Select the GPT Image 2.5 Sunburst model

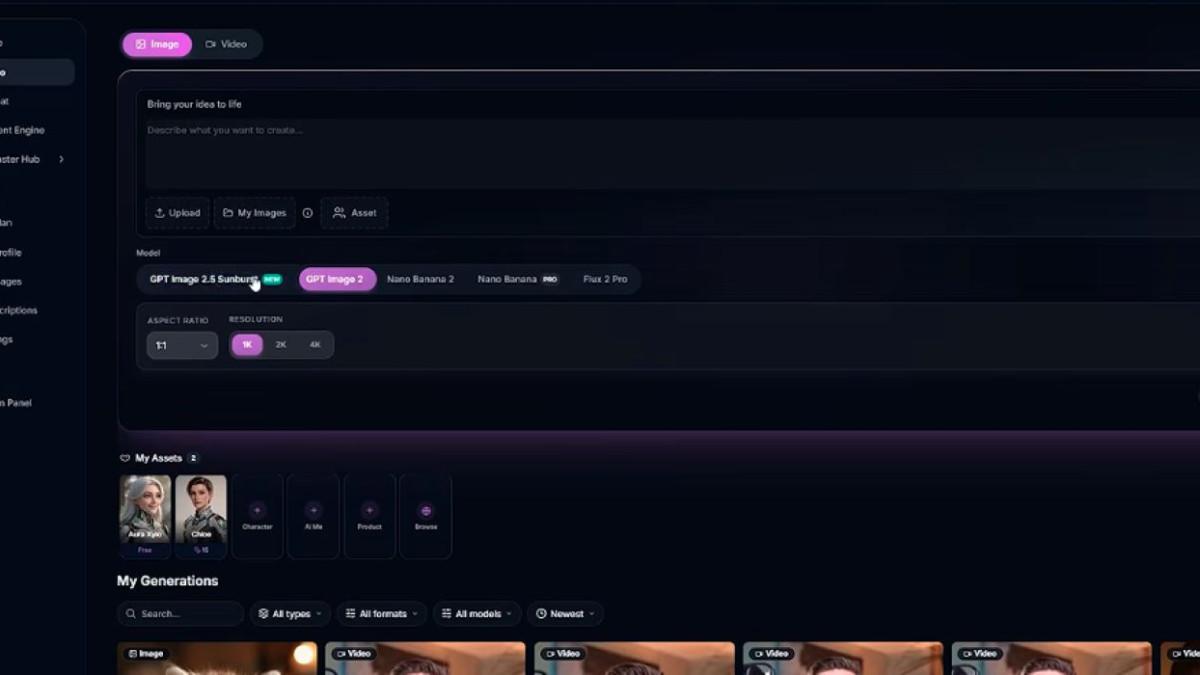coord(215,279)
